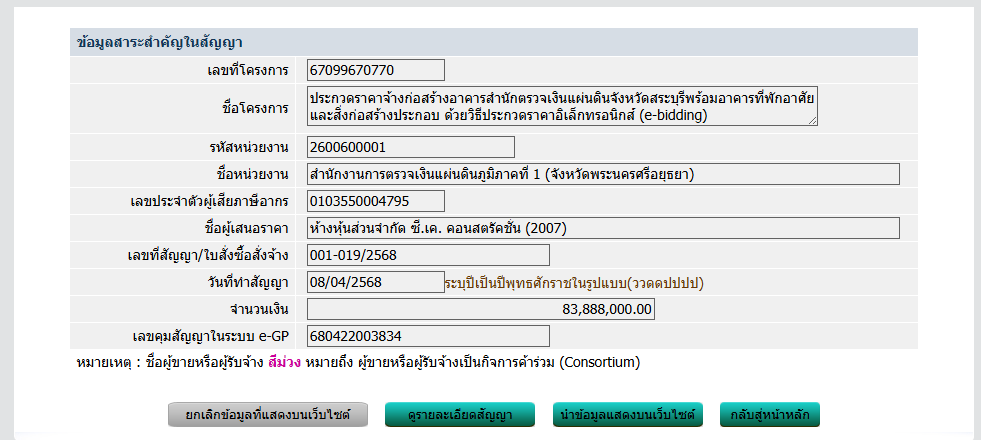Focus the e-GP contract control number field

point(428,336)
